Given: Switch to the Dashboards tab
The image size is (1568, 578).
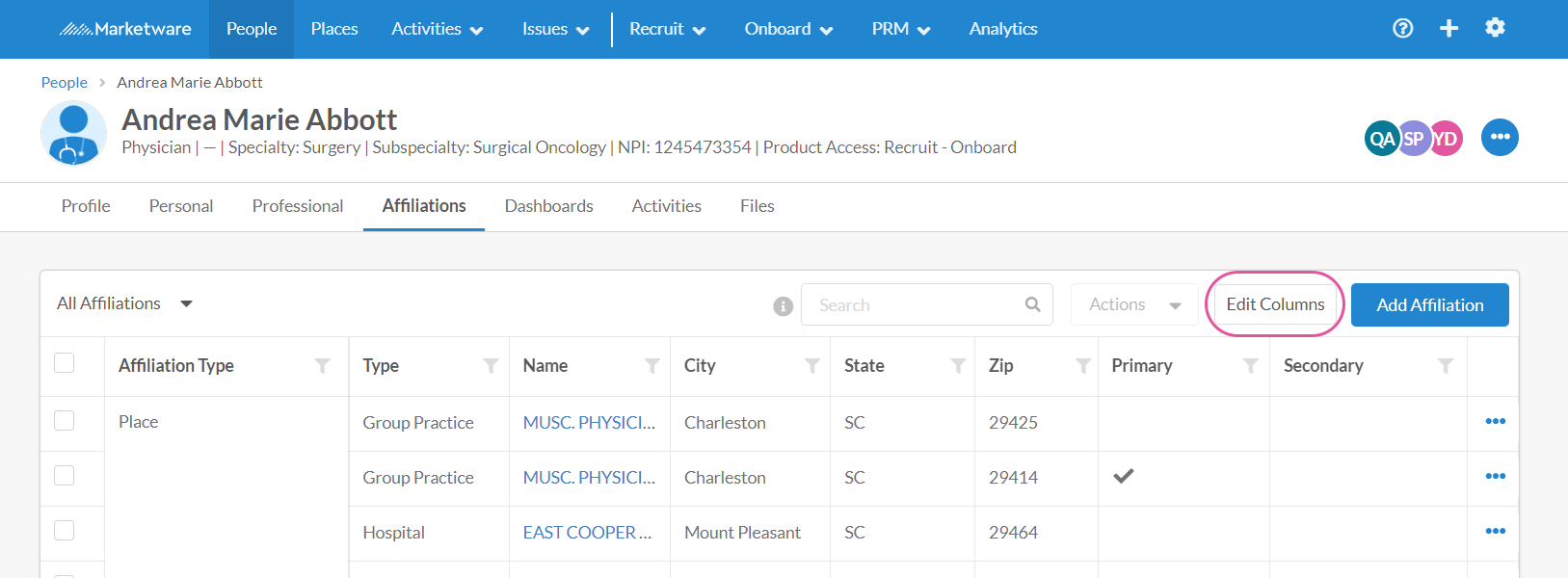Looking at the screenshot, I should tap(549, 206).
